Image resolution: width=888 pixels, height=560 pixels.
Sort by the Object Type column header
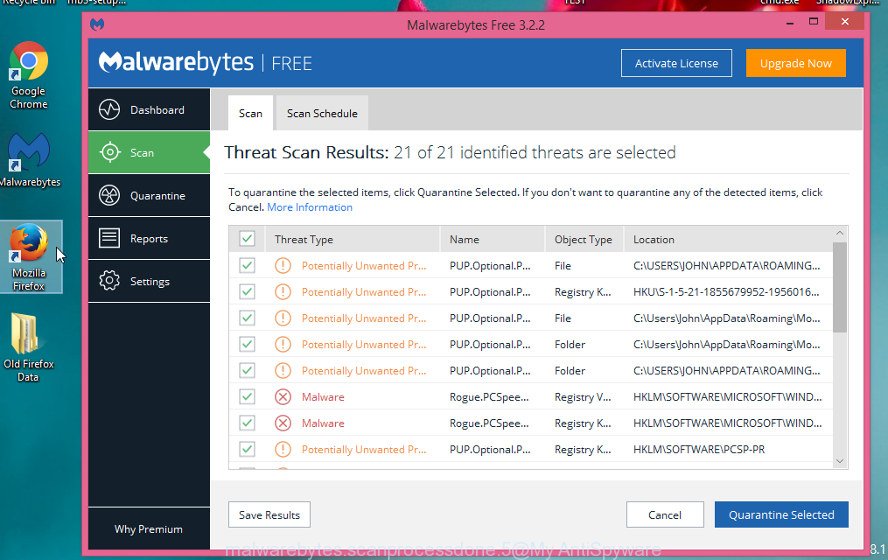click(584, 239)
